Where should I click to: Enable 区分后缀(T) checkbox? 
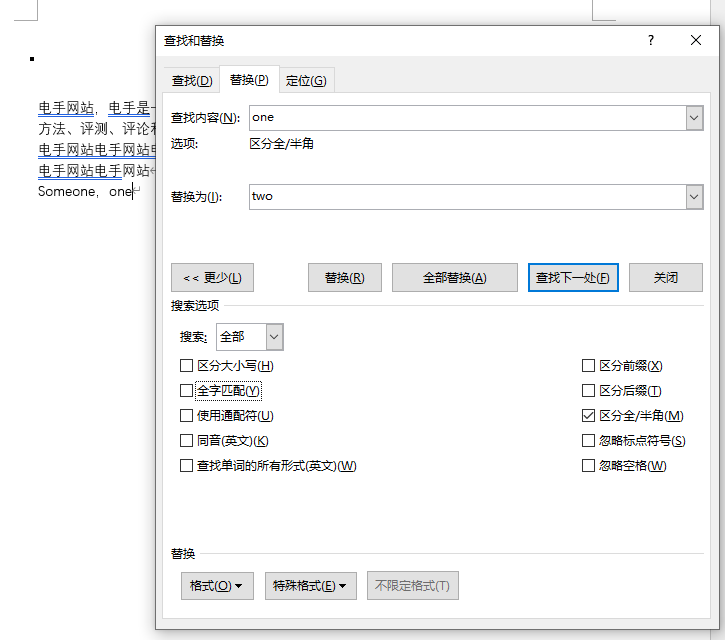pos(588,391)
